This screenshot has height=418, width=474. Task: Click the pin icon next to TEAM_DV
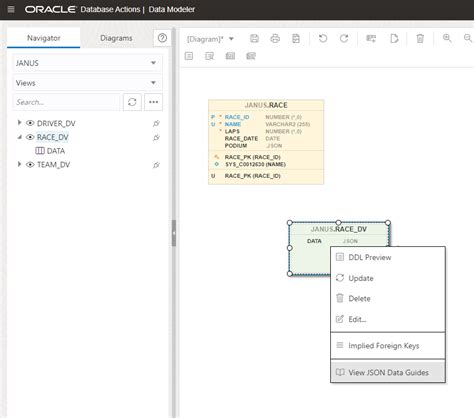pos(156,165)
